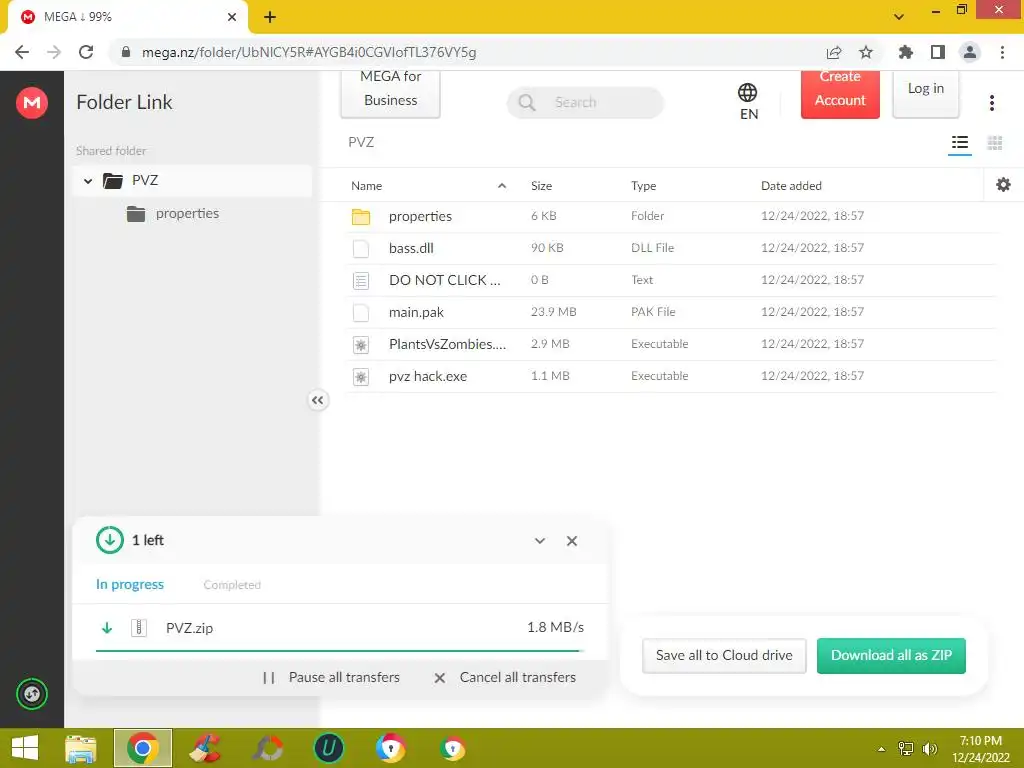
Task: Close the MEGA browser tab
Action: [232, 17]
